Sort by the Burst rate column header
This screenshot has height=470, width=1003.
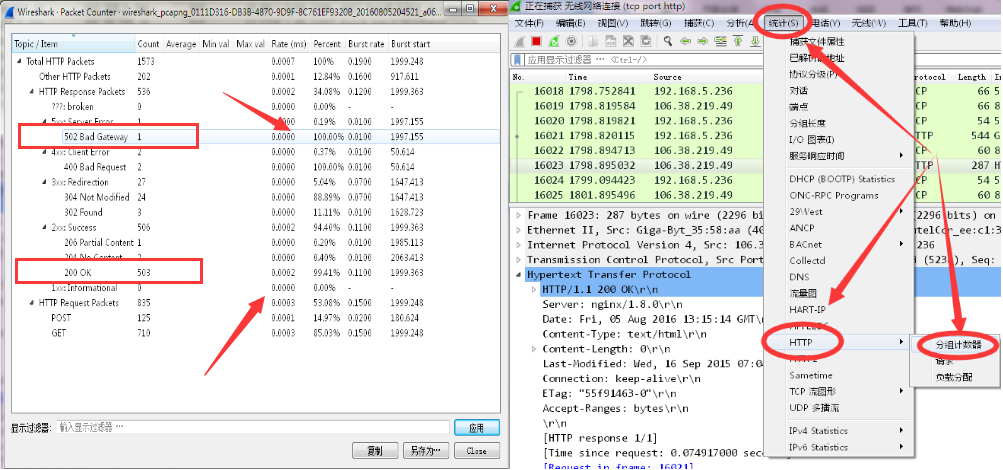[367, 44]
